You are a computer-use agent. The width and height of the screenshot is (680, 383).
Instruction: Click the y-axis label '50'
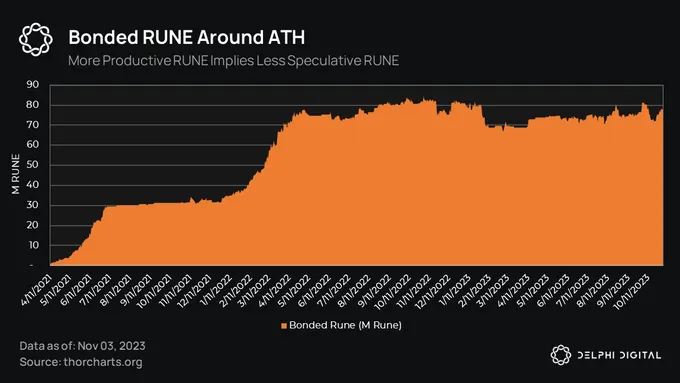[33, 165]
